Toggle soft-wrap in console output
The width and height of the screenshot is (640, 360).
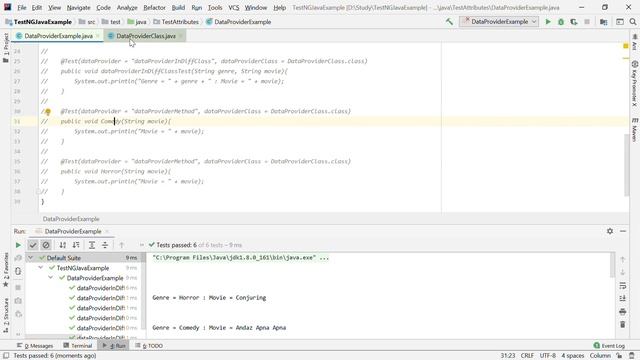pyautogui.click(x=622, y=285)
